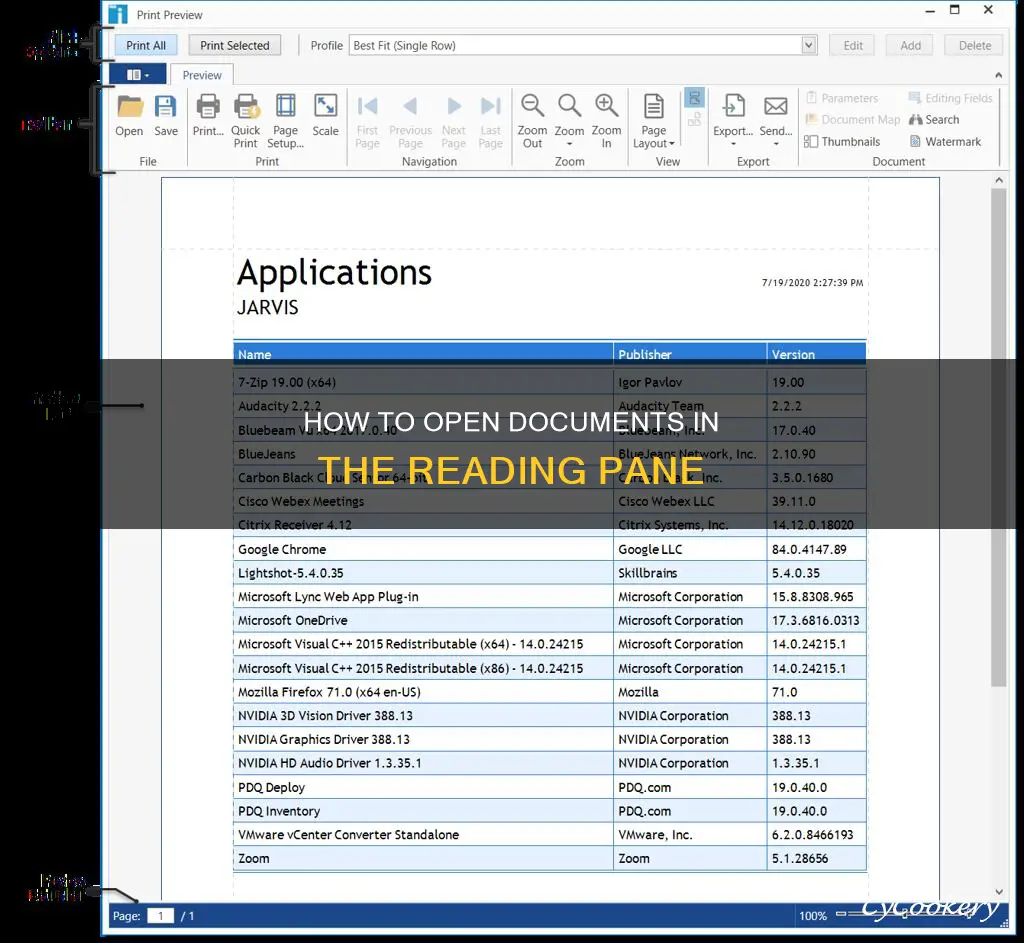Click the Print All button
This screenshot has height=943, width=1024.
pyautogui.click(x=146, y=45)
